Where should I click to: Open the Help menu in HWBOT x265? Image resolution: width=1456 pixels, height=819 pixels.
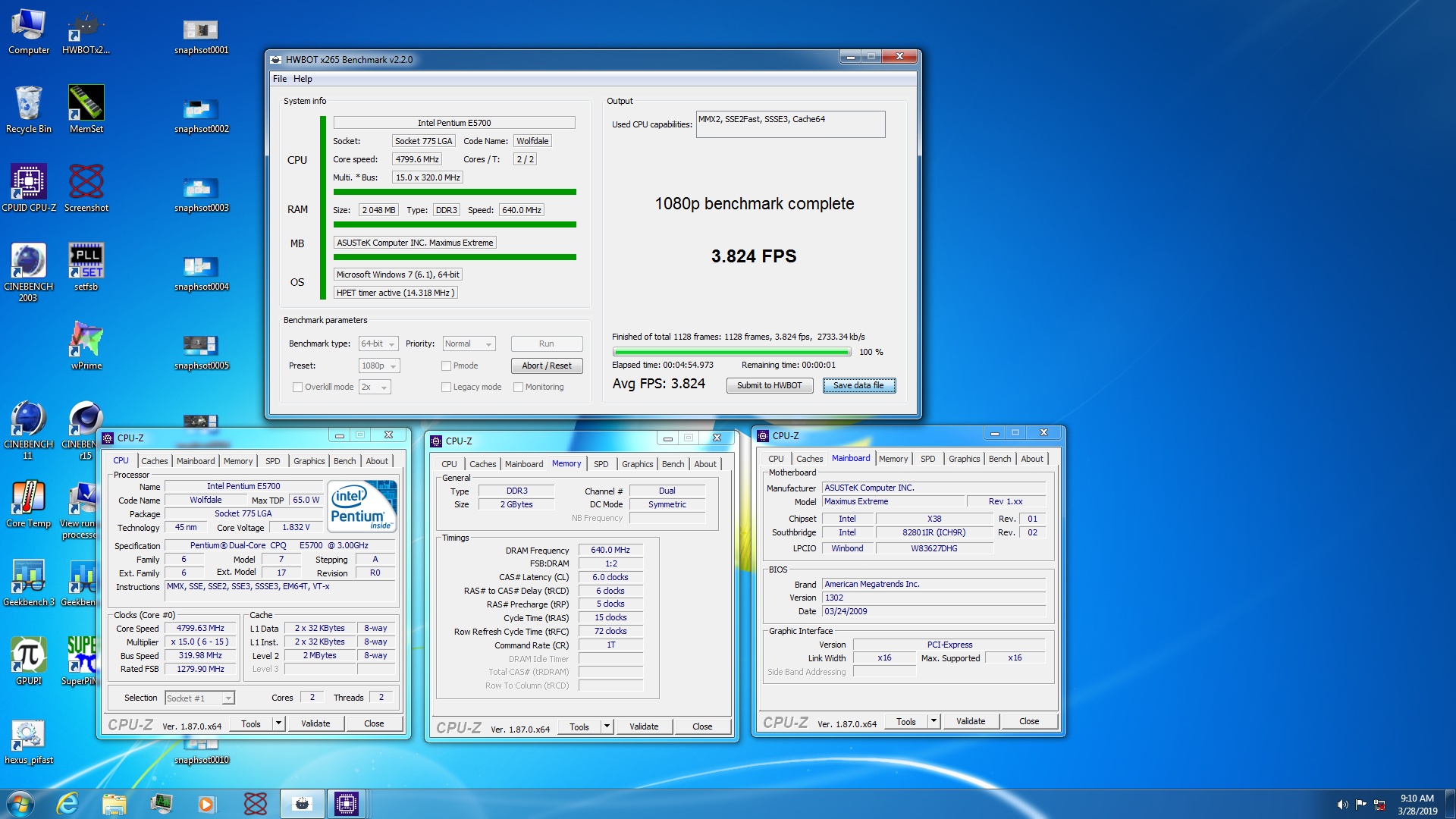click(303, 79)
